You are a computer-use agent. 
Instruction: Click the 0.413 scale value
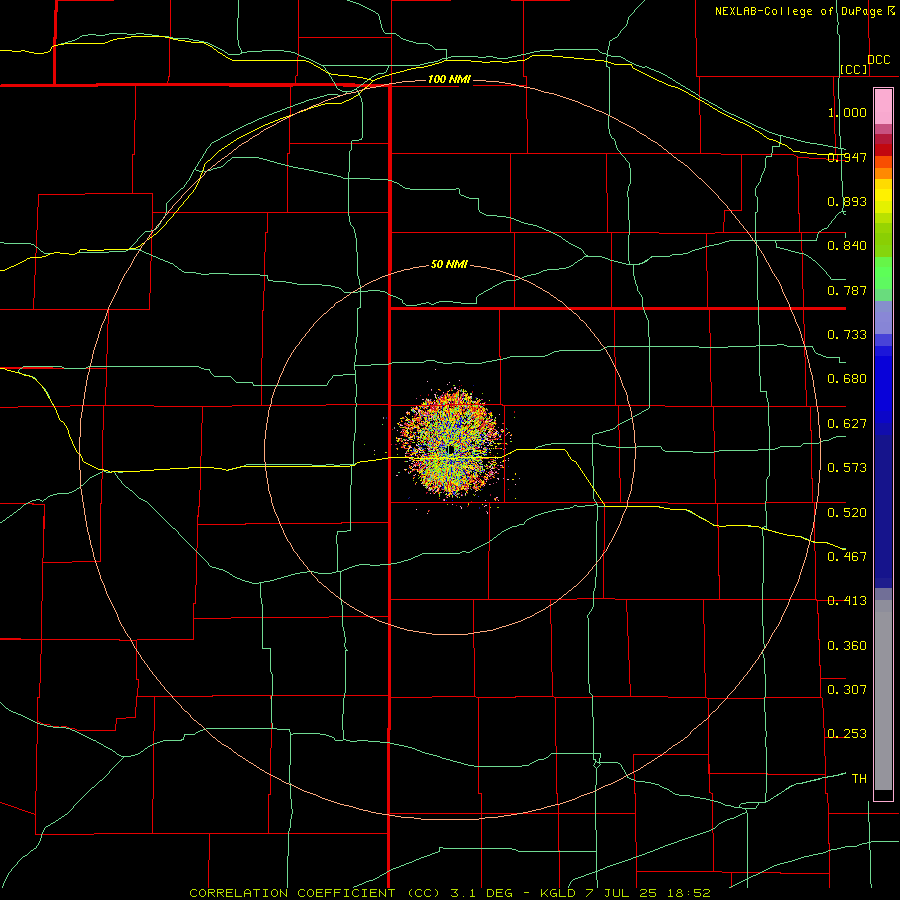[847, 601]
